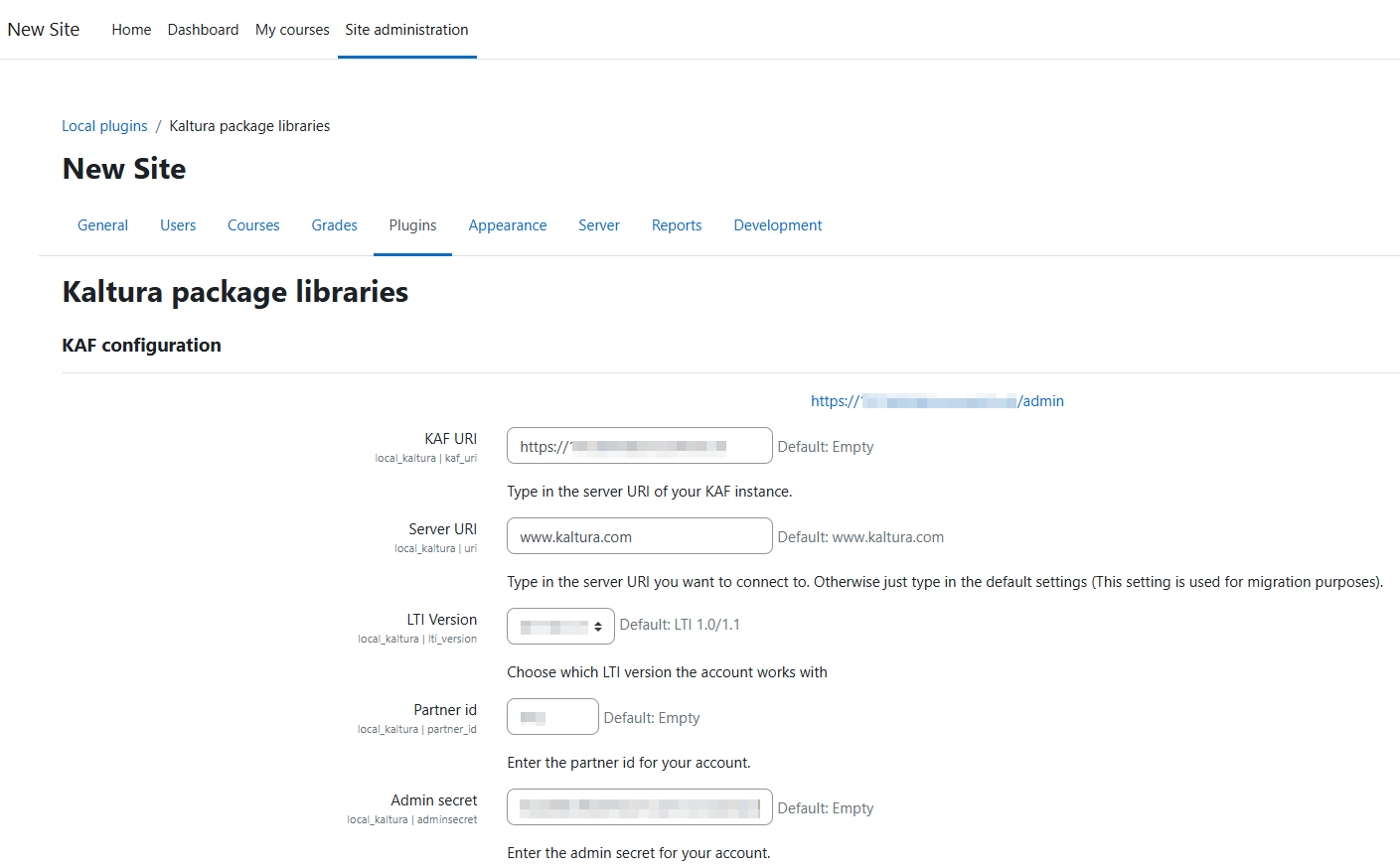Switch to the Reports tab

677,225
